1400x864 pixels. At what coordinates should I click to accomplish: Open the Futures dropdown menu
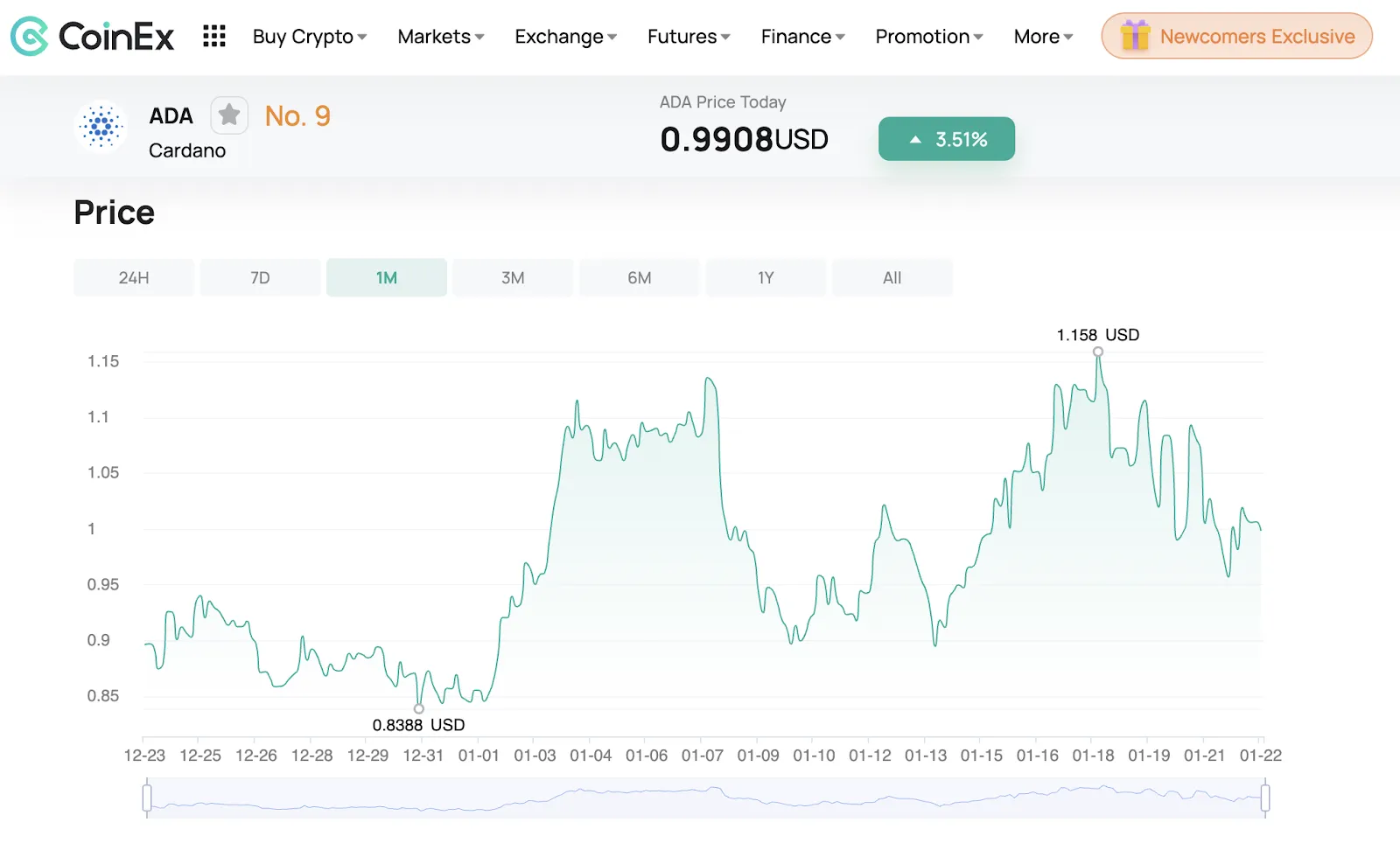pos(689,37)
